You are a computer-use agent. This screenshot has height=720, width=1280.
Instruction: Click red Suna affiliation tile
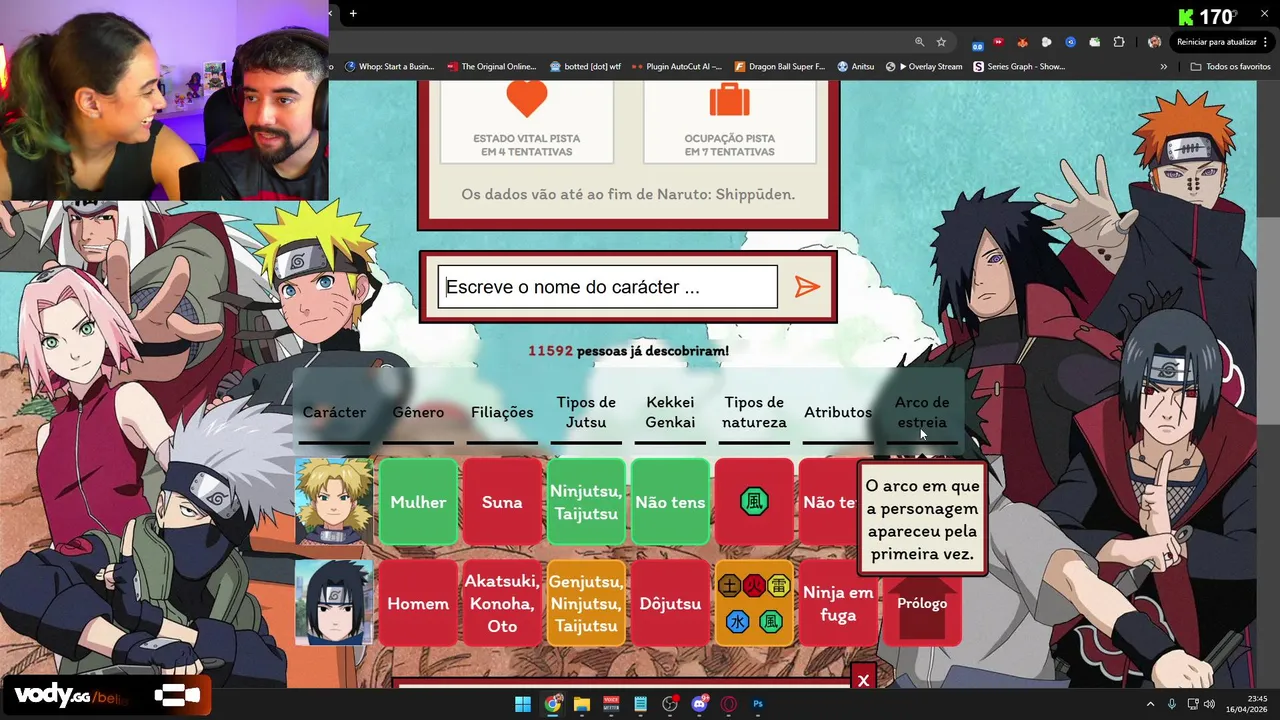502,502
